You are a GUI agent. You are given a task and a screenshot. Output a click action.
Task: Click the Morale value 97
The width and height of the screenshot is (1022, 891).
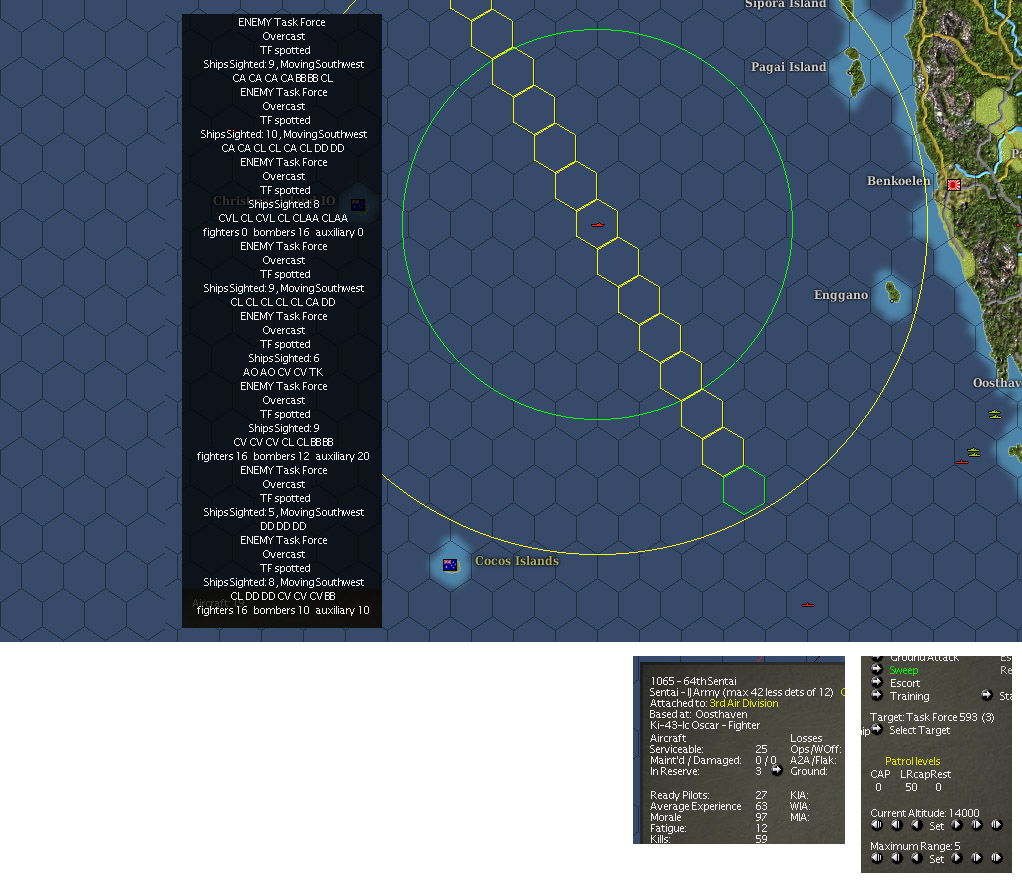761,817
